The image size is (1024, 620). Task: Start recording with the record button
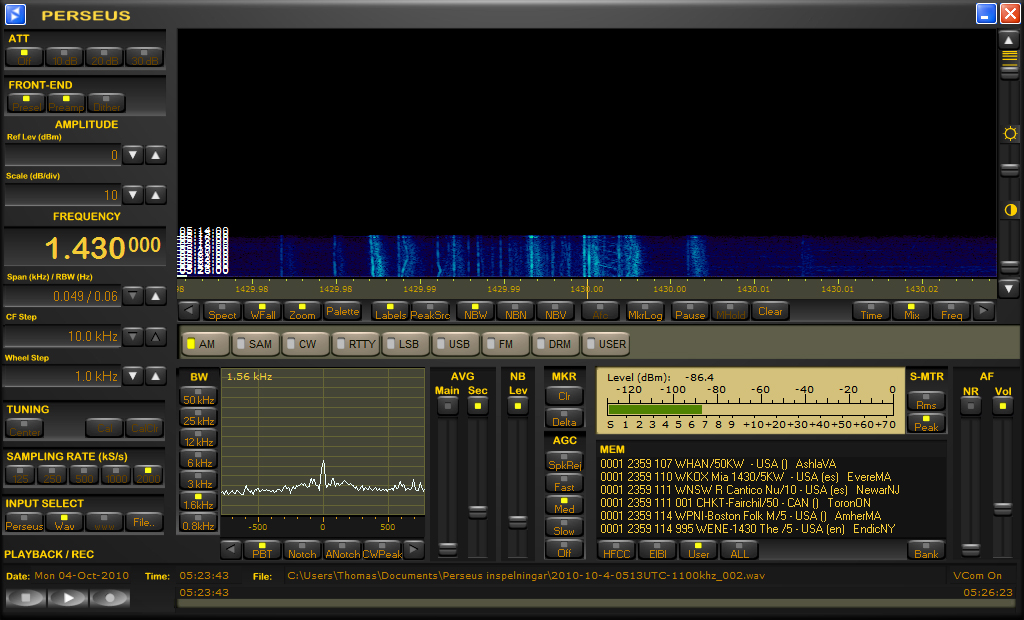(110, 597)
